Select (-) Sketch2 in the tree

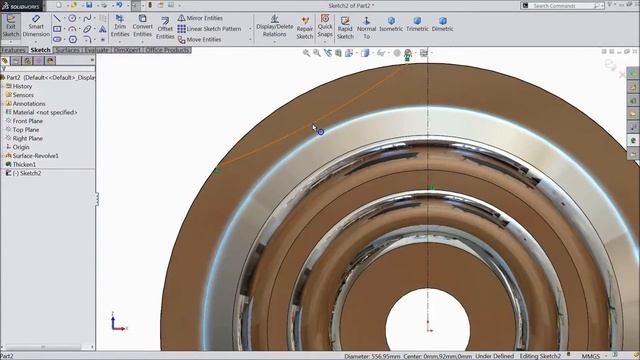coord(23,173)
